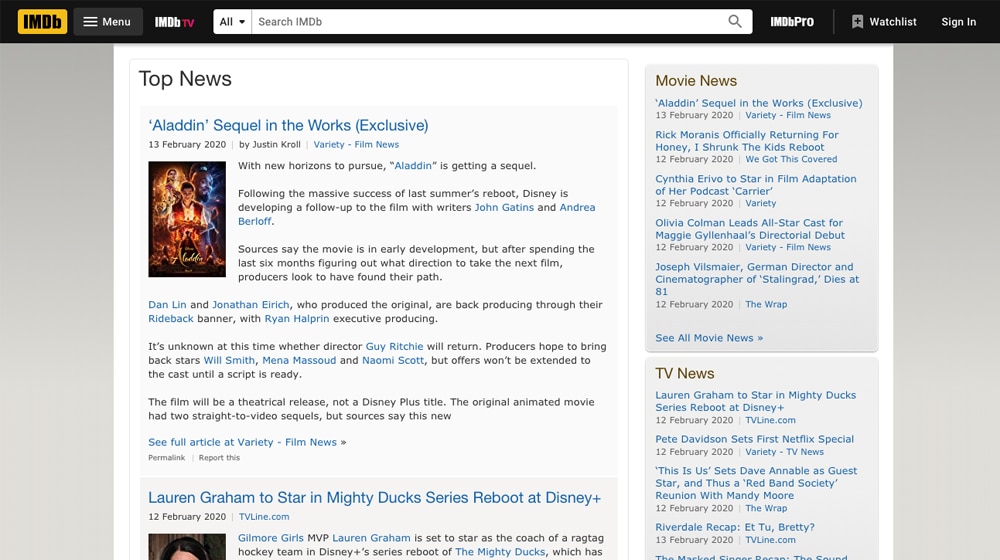Viewport: 1000px width, 560px height.
Task: Open Ryan Halprin link
Action: (297, 319)
